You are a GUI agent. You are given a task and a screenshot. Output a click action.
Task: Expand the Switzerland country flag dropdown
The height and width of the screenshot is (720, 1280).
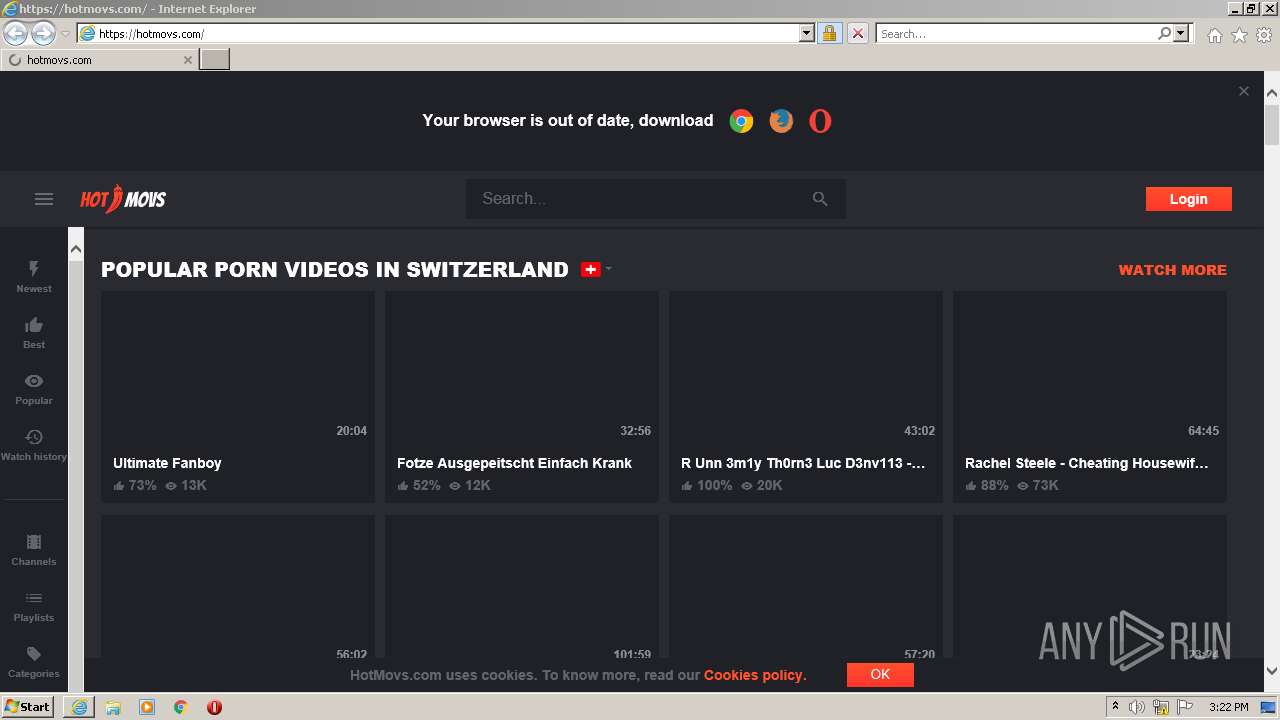click(x=596, y=269)
